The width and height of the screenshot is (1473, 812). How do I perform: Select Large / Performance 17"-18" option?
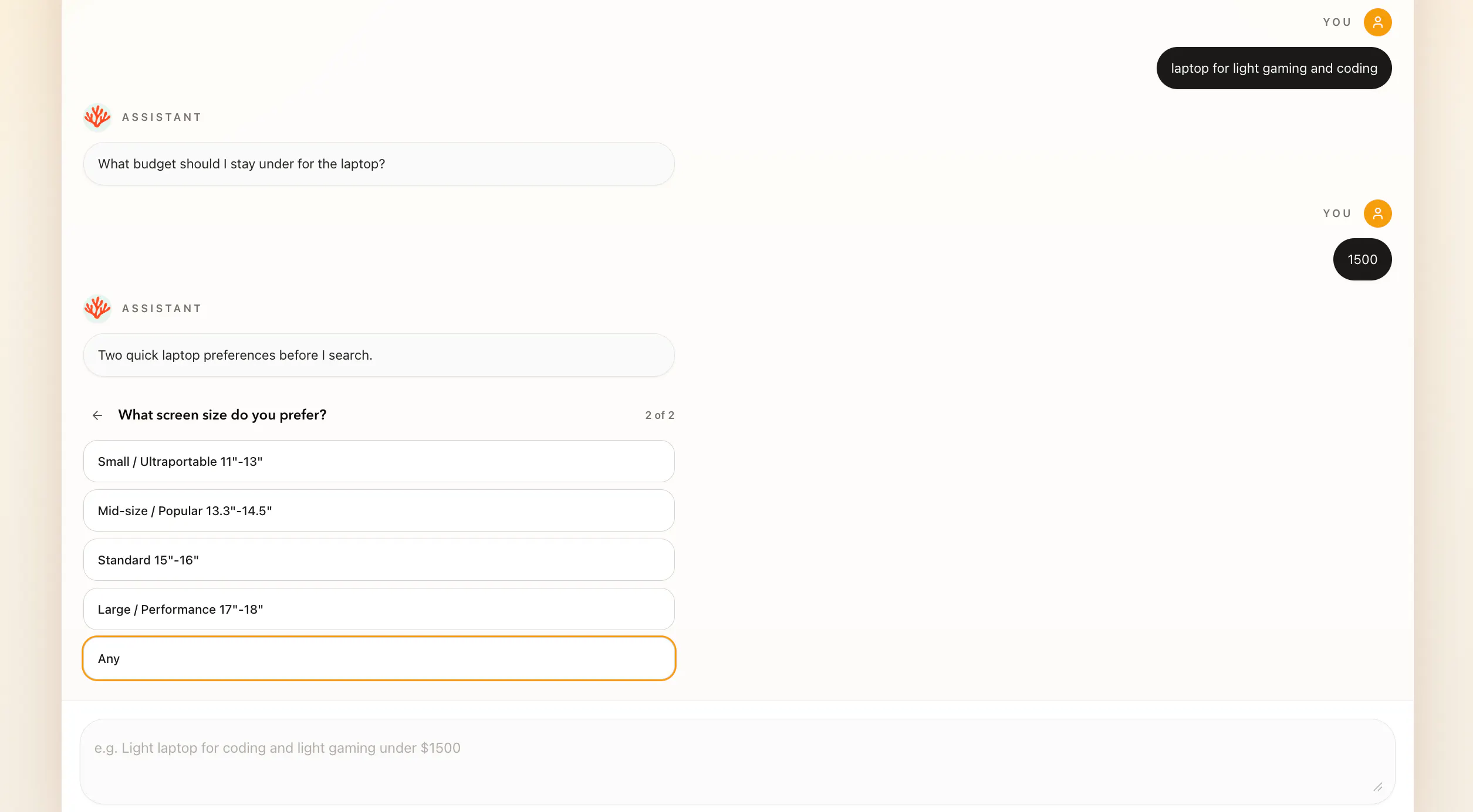pos(379,609)
